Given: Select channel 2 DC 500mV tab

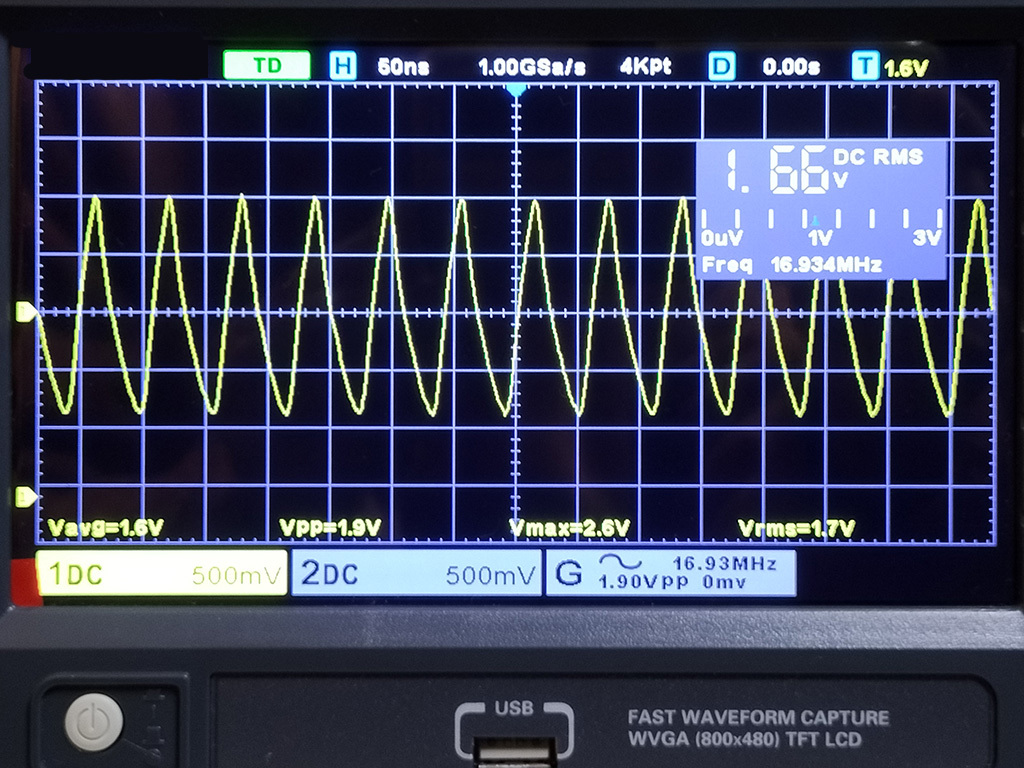Looking at the screenshot, I should pos(416,573).
